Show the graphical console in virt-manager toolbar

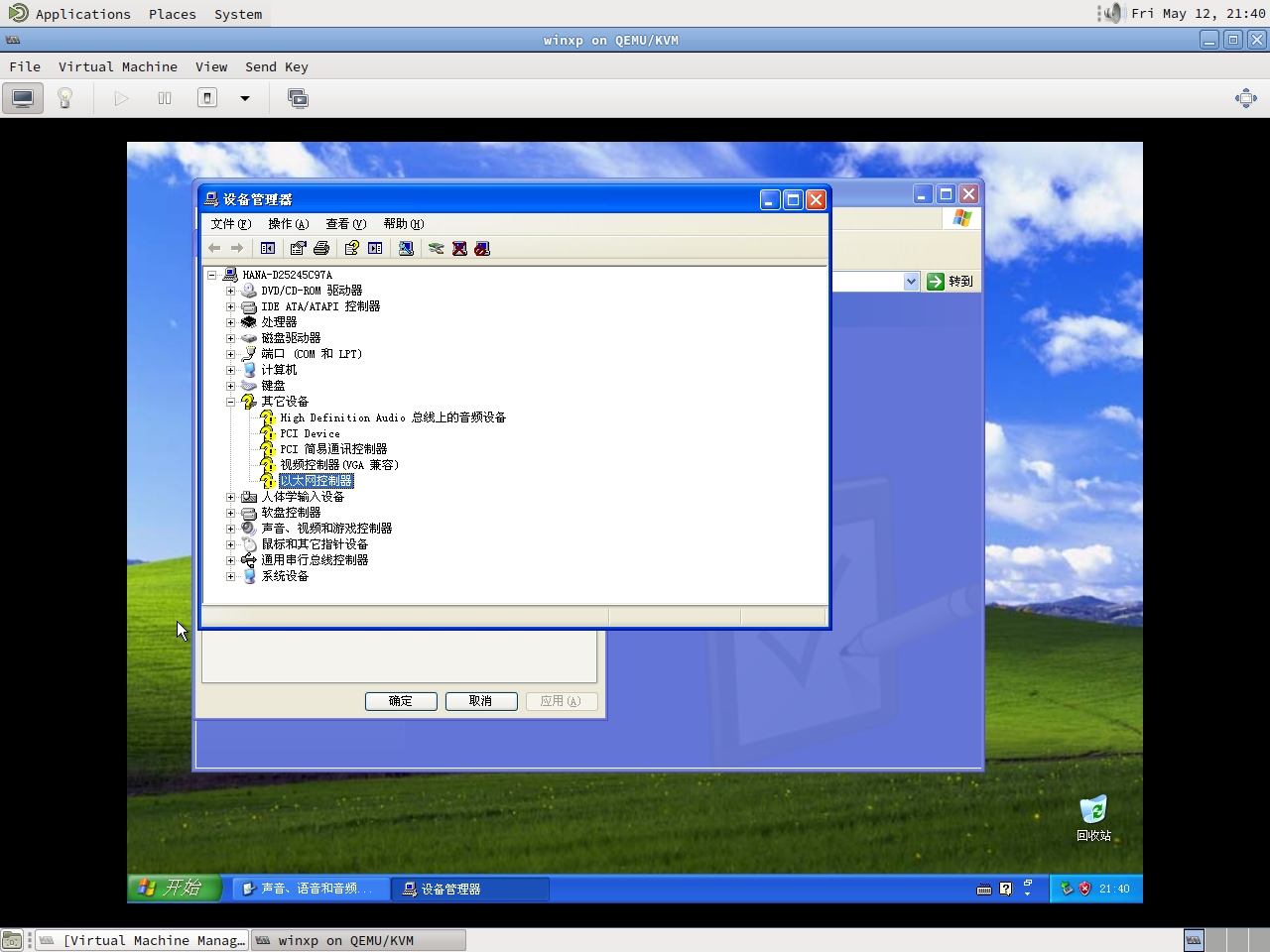coord(23,98)
